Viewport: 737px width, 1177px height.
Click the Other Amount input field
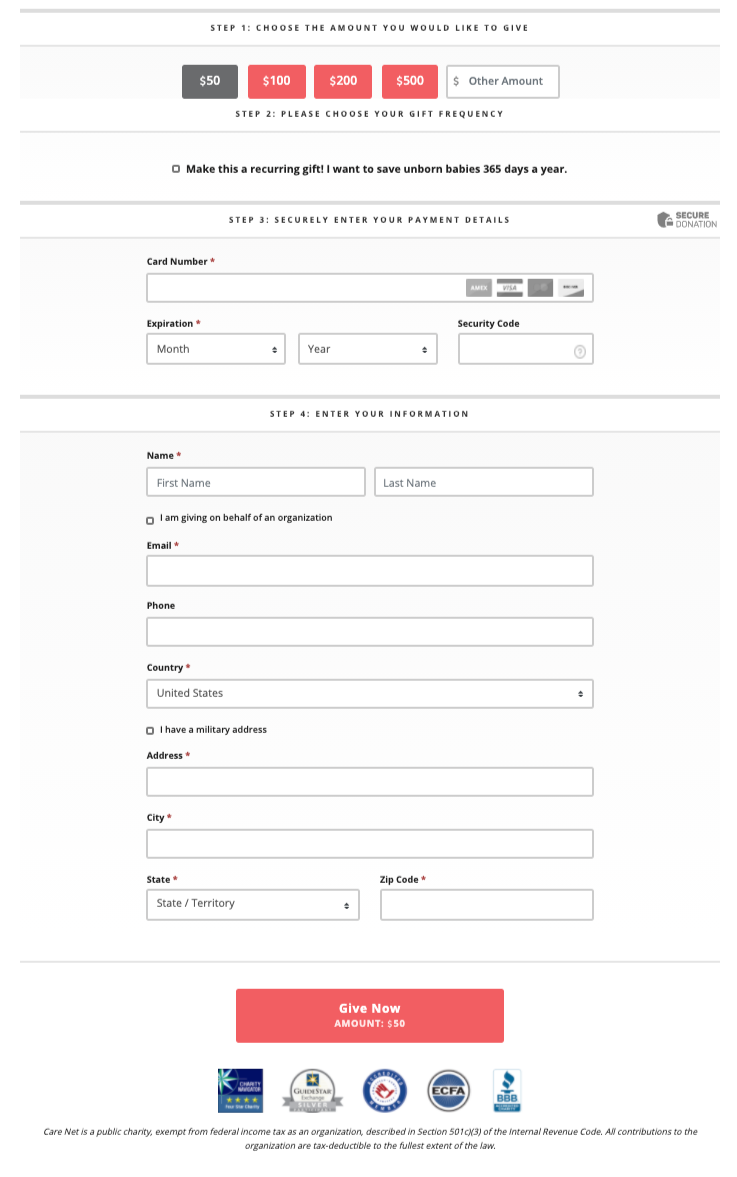coord(510,81)
